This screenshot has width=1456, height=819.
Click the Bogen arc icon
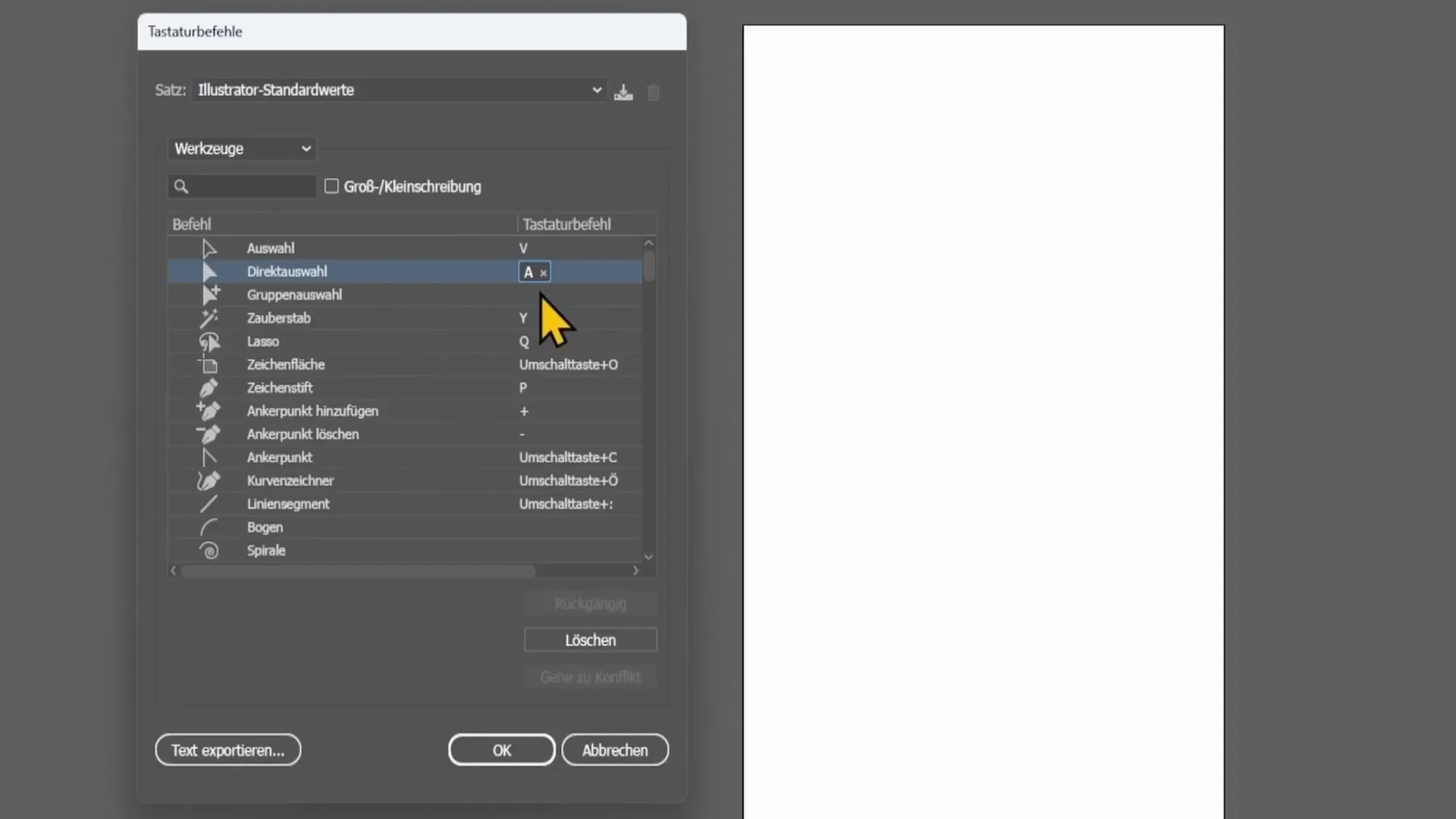tap(209, 527)
